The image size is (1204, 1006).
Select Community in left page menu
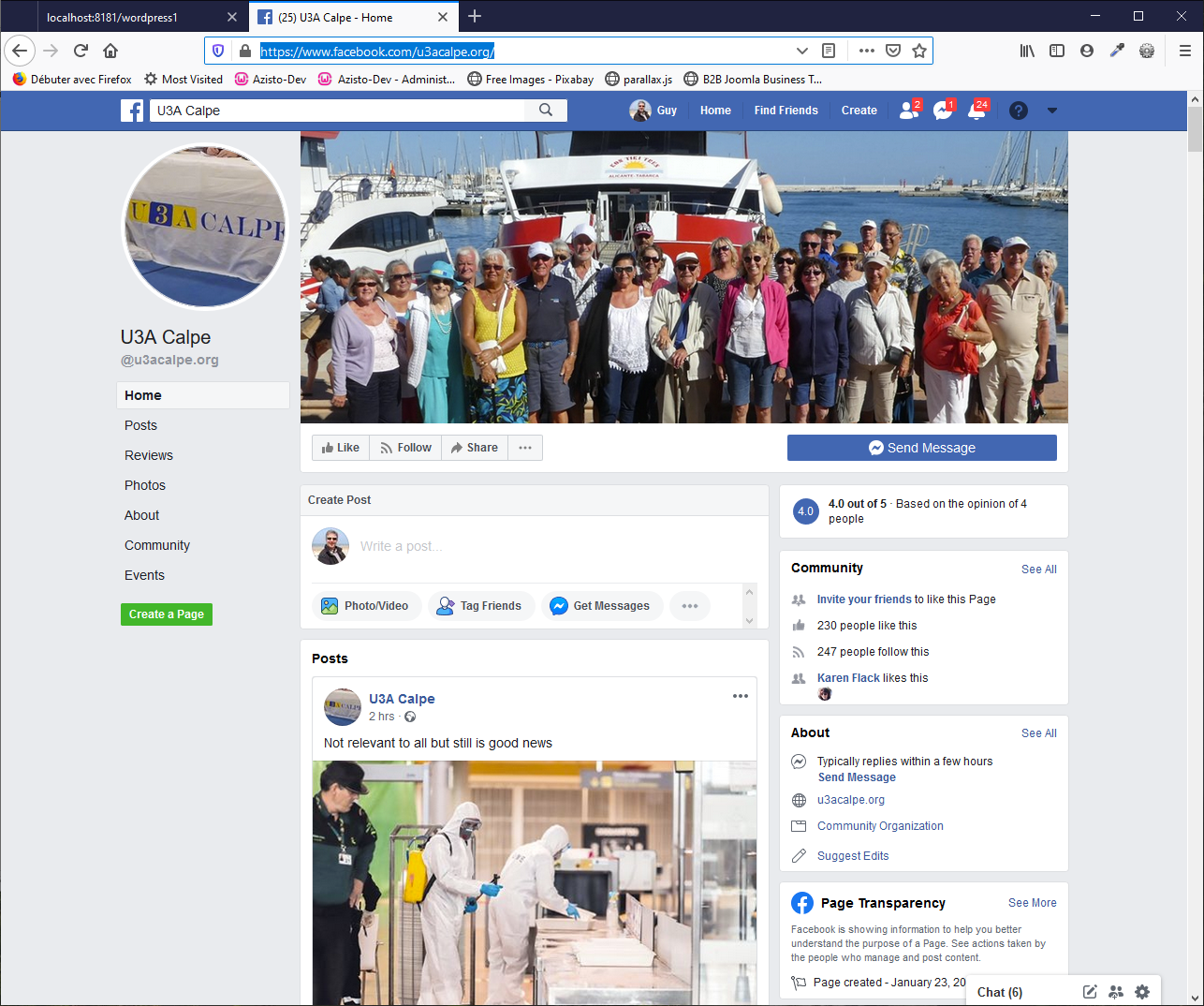(x=157, y=545)
